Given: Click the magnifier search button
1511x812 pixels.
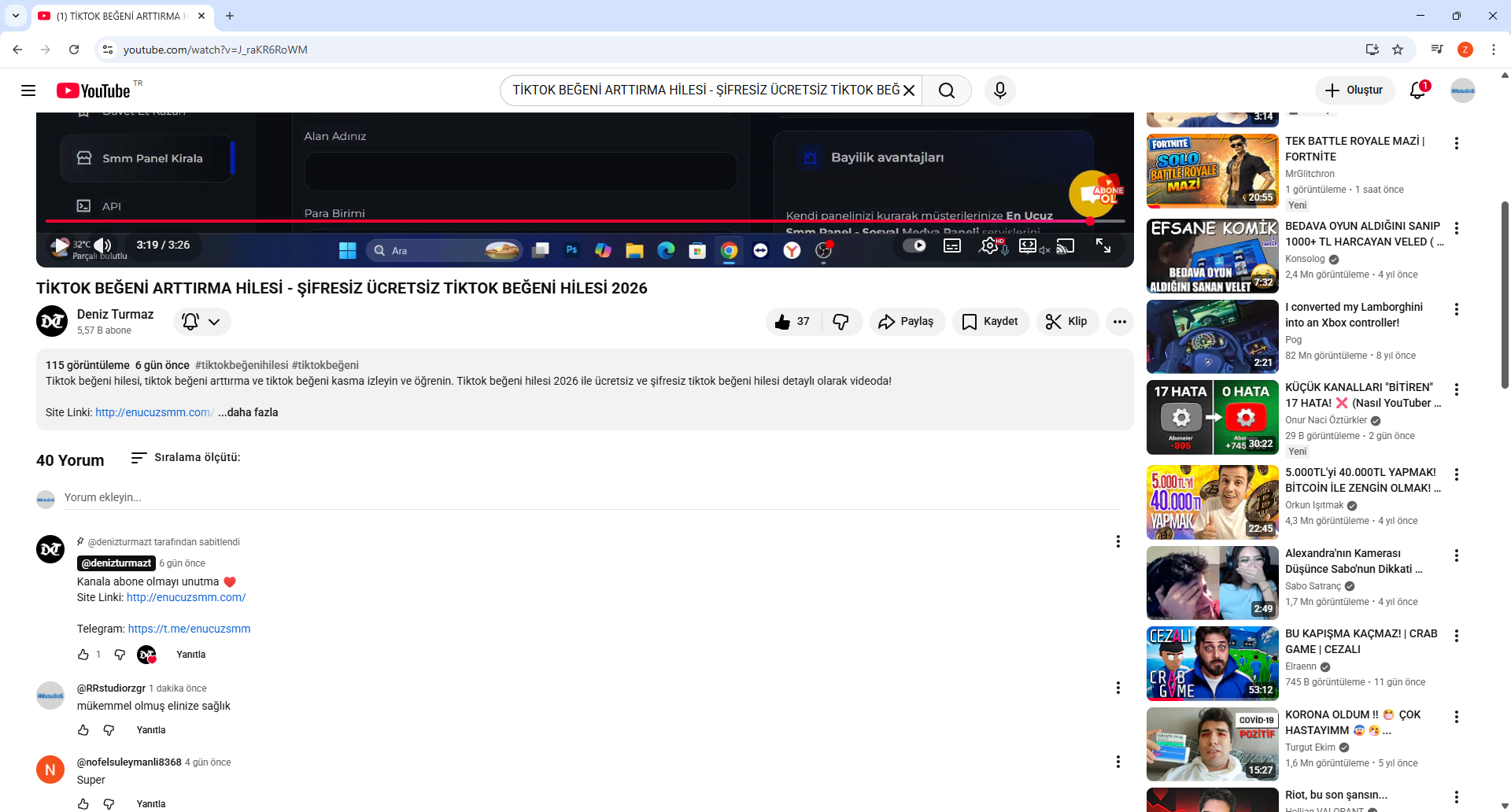Looking at the screenshot, I should 947,90.
